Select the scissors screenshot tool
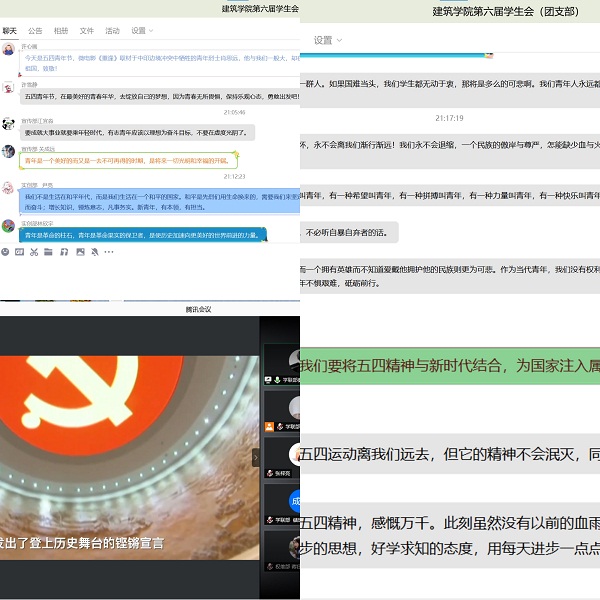 pyautogui.click(x=34, y=251)
